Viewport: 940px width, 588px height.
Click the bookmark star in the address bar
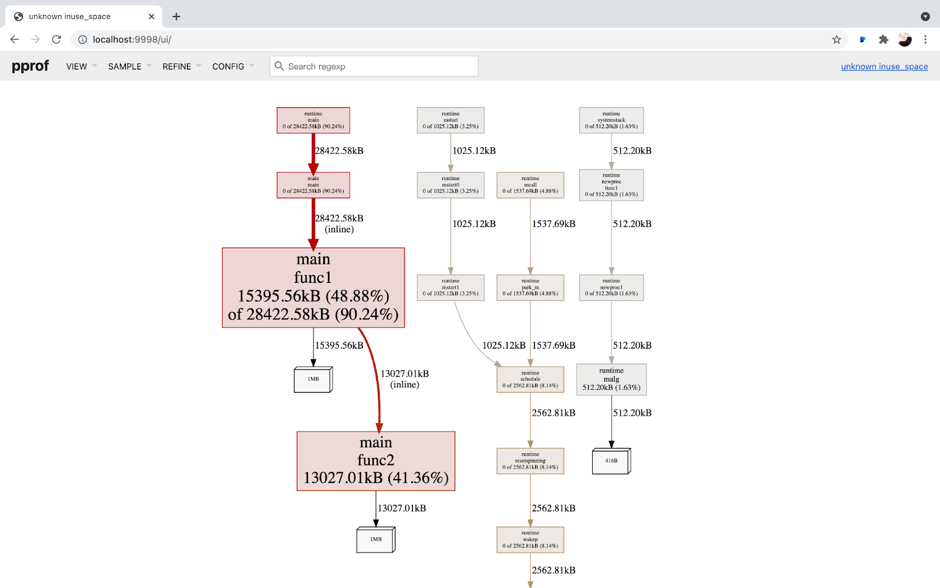point(837,39)
